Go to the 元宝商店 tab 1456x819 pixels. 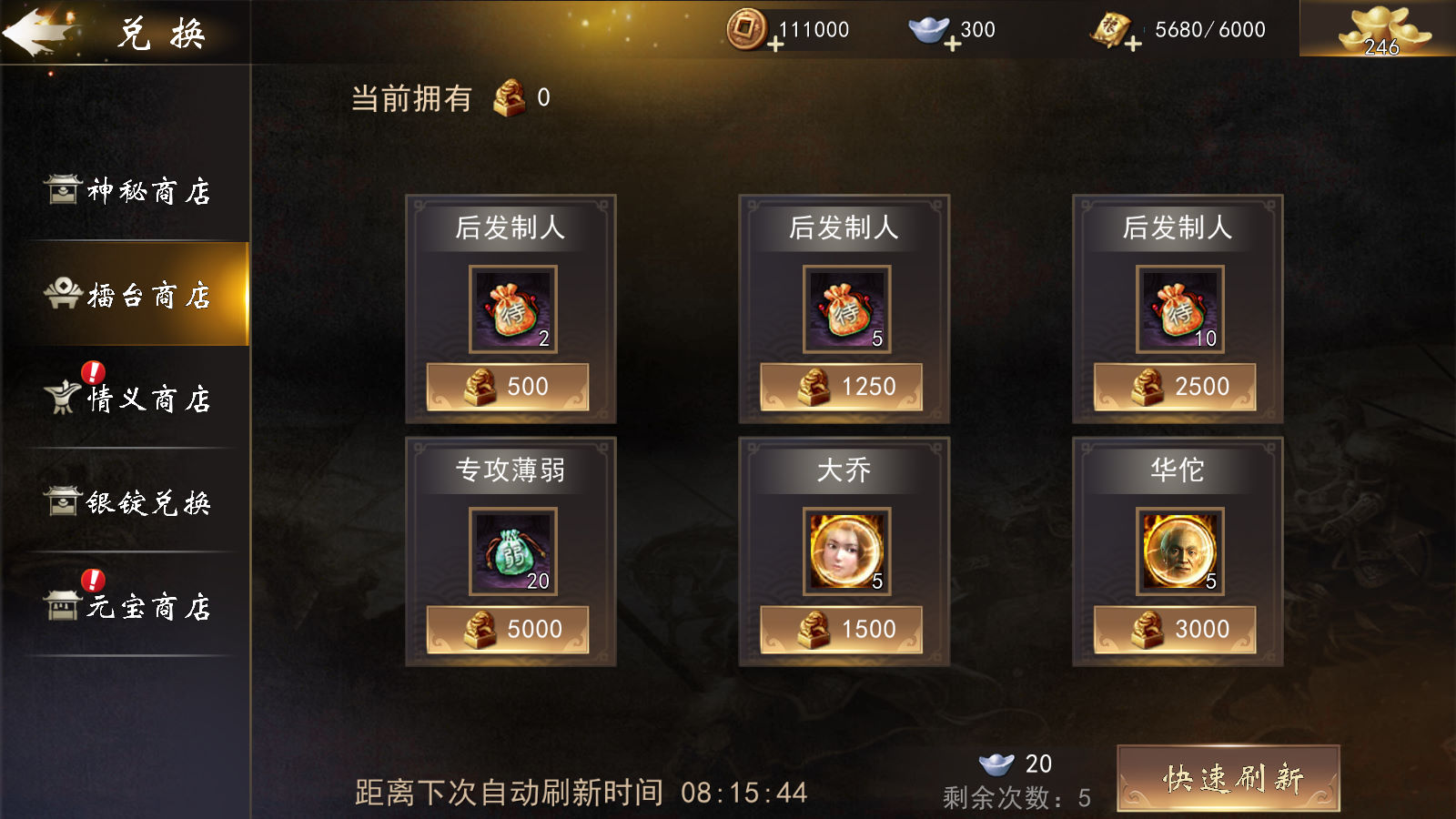pos(127,605)
